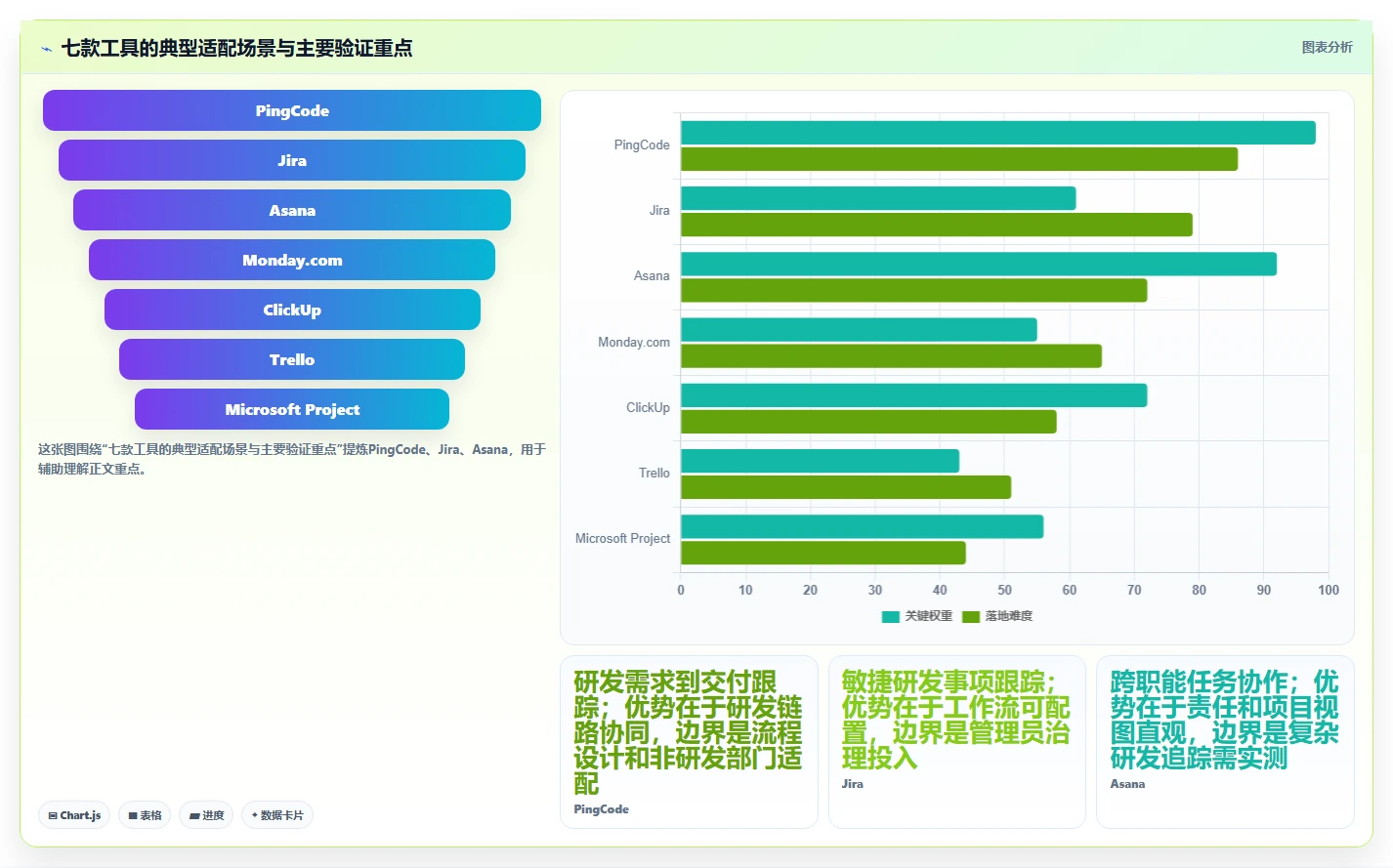
Task: Click the Asana y-axis label
Action: [652, 275]
